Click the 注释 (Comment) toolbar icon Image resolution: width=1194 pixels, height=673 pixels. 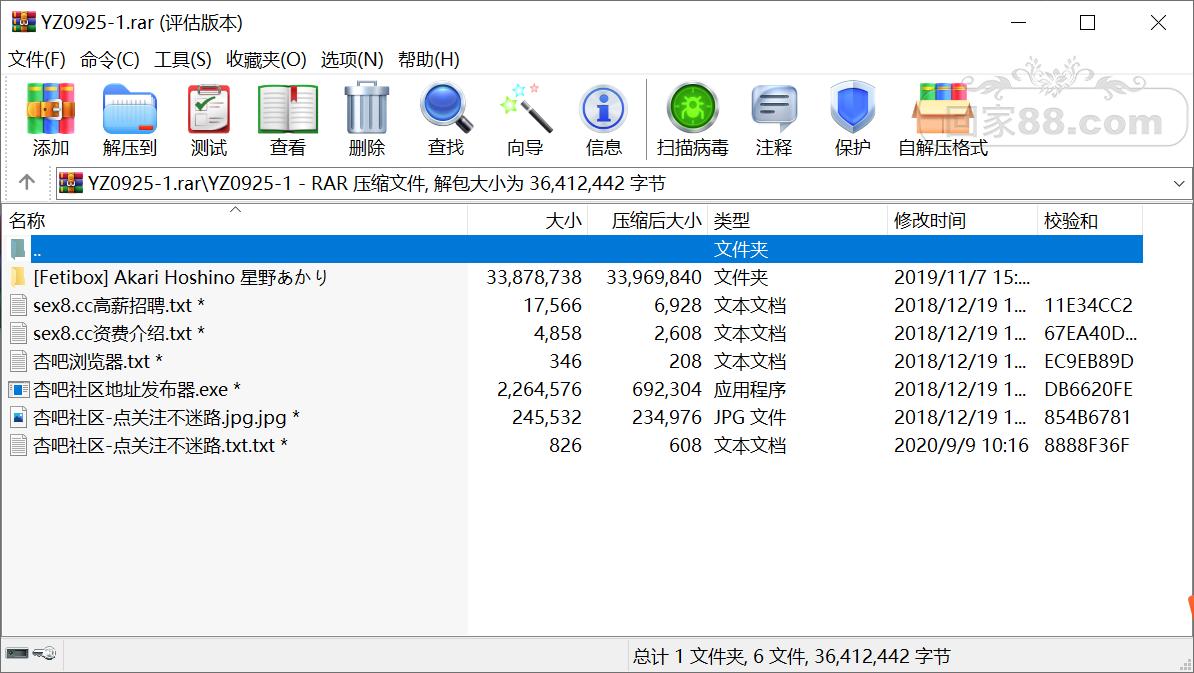coord(774,109)
